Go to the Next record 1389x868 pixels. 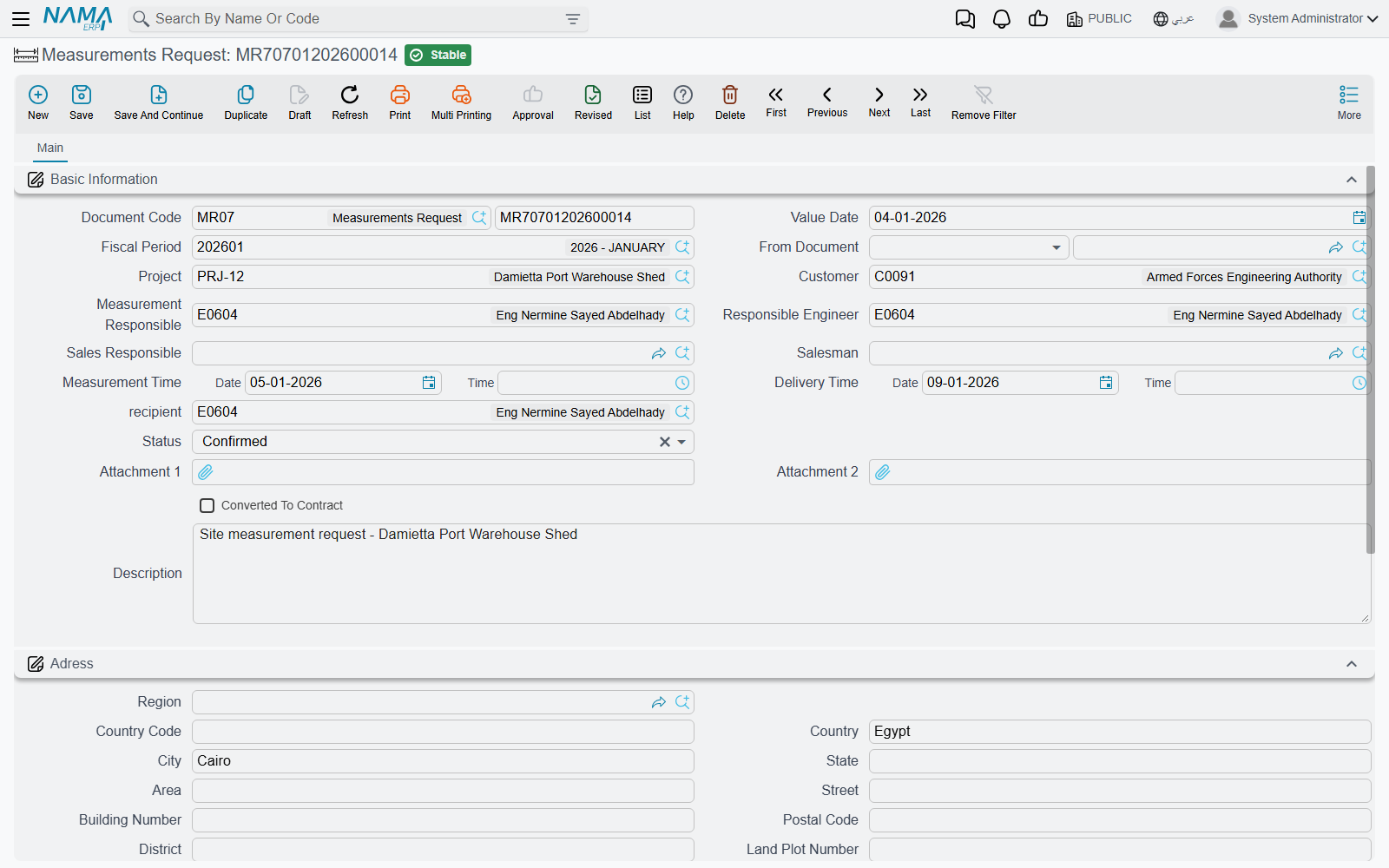click(879, 102)
